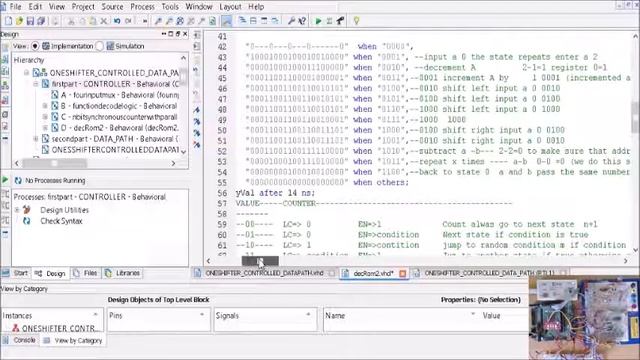
Task: Open the Console tab
Action: (20, 340)
